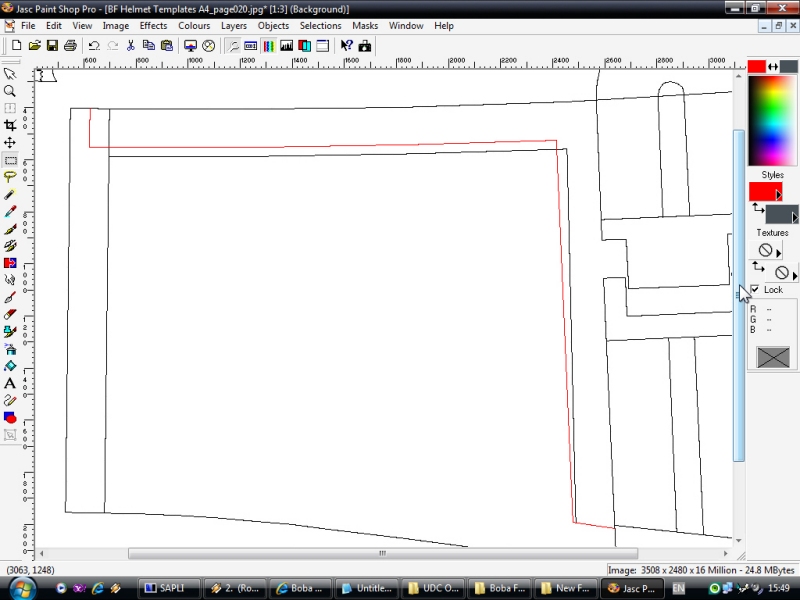Save the image with the floppy disk icon
This screenshot has width=800, height=600.
52,46
